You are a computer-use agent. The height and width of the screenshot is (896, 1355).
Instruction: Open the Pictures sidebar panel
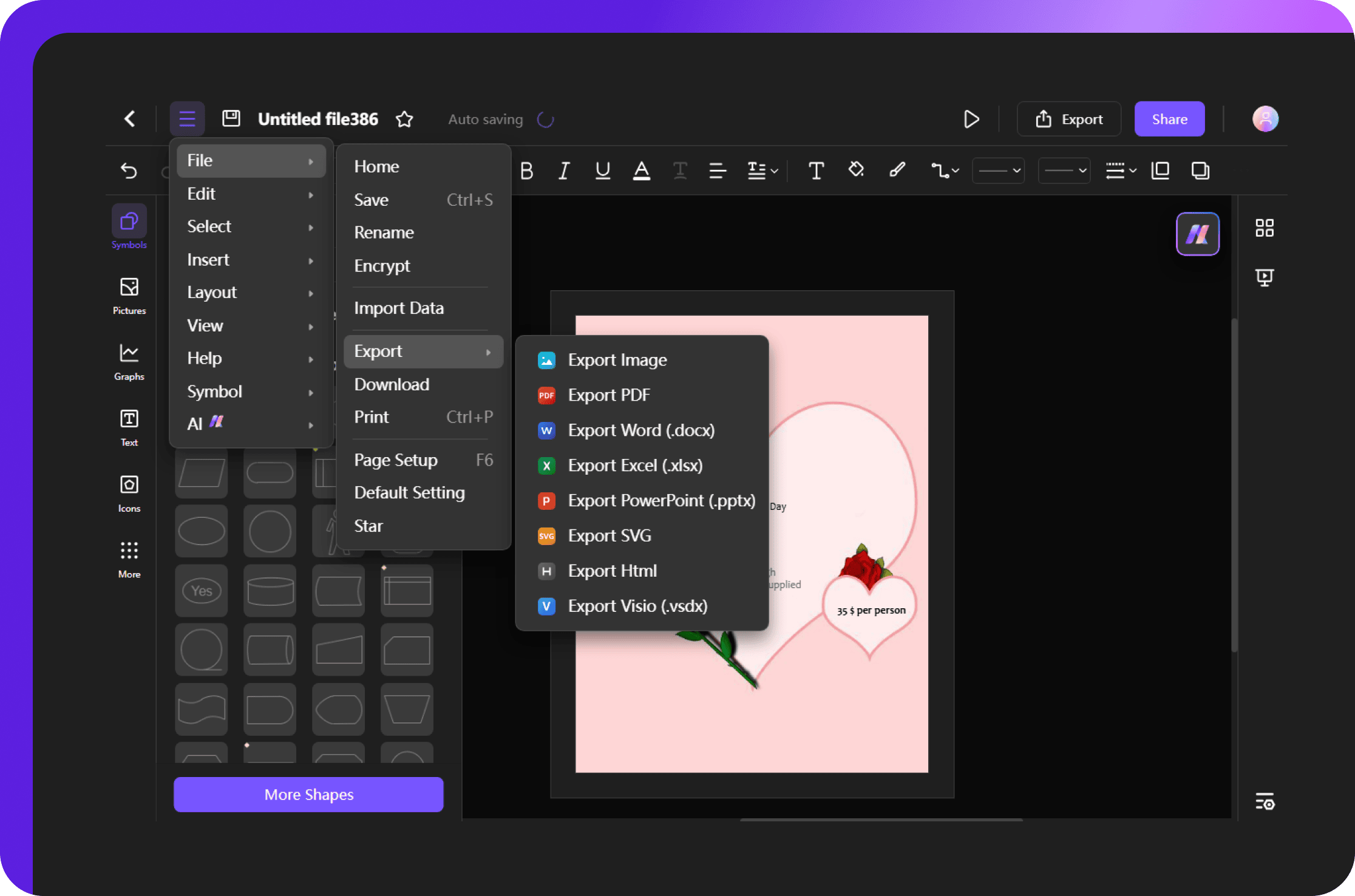[129, 296]
